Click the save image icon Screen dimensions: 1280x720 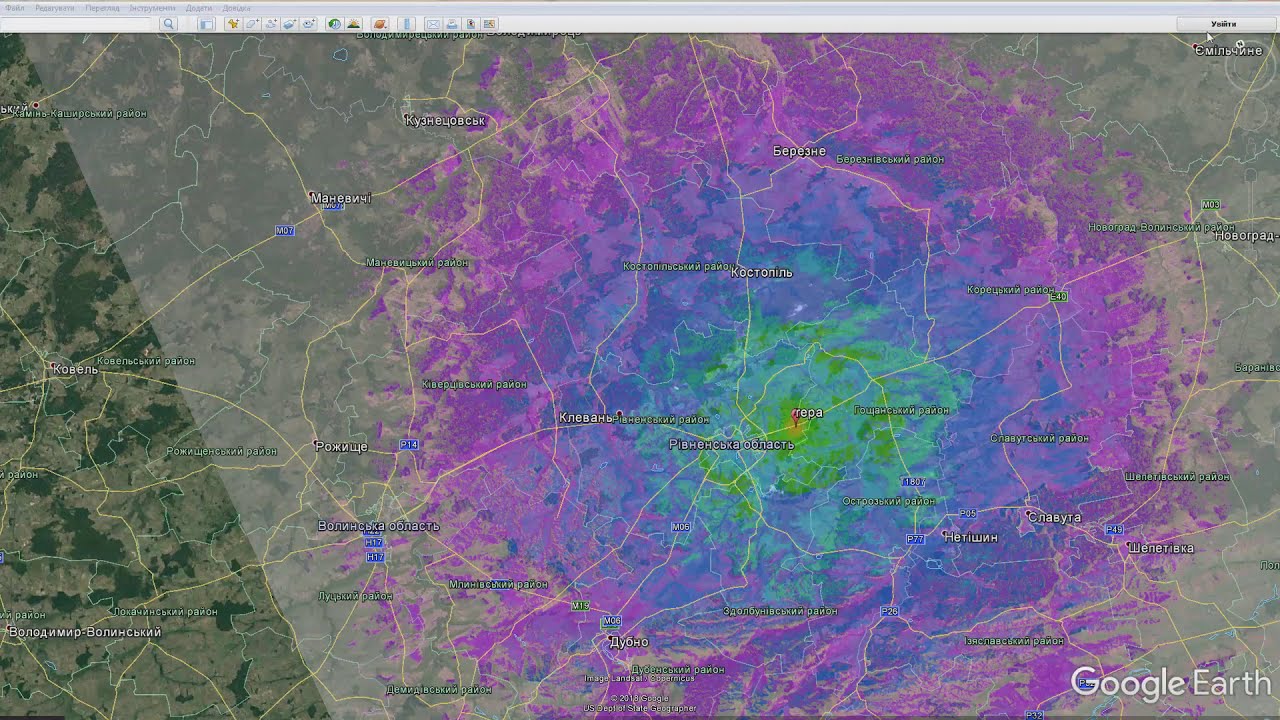tap(470, 24)
